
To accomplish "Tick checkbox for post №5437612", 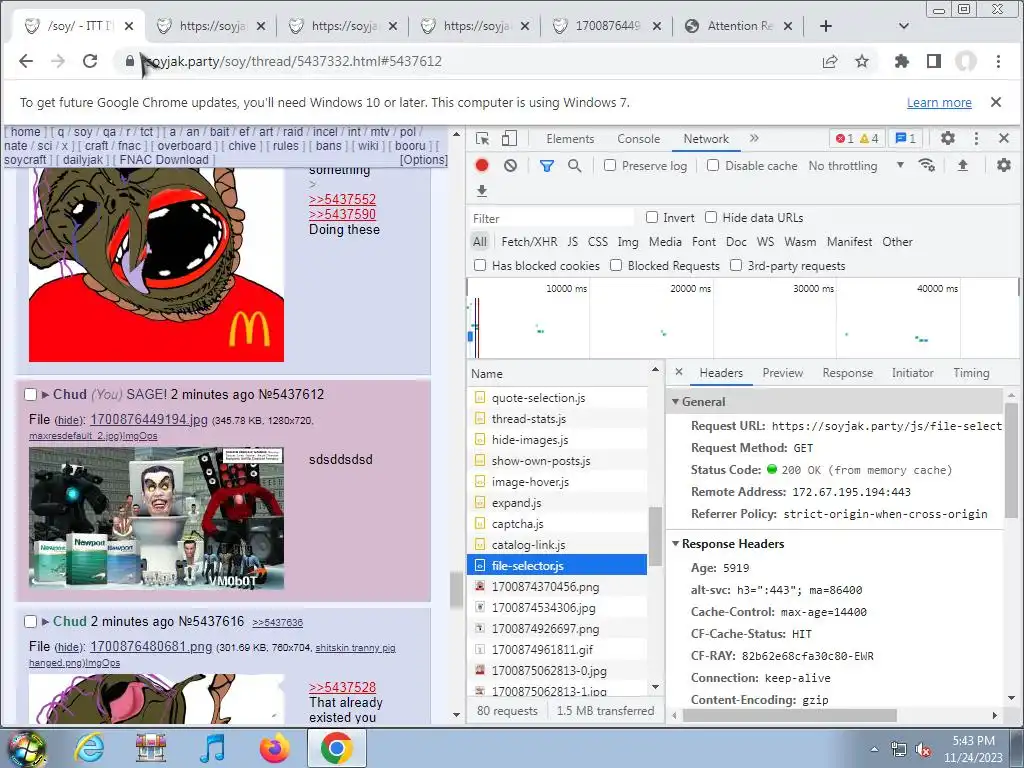I will pyautogui.click(x=30, y=394).
